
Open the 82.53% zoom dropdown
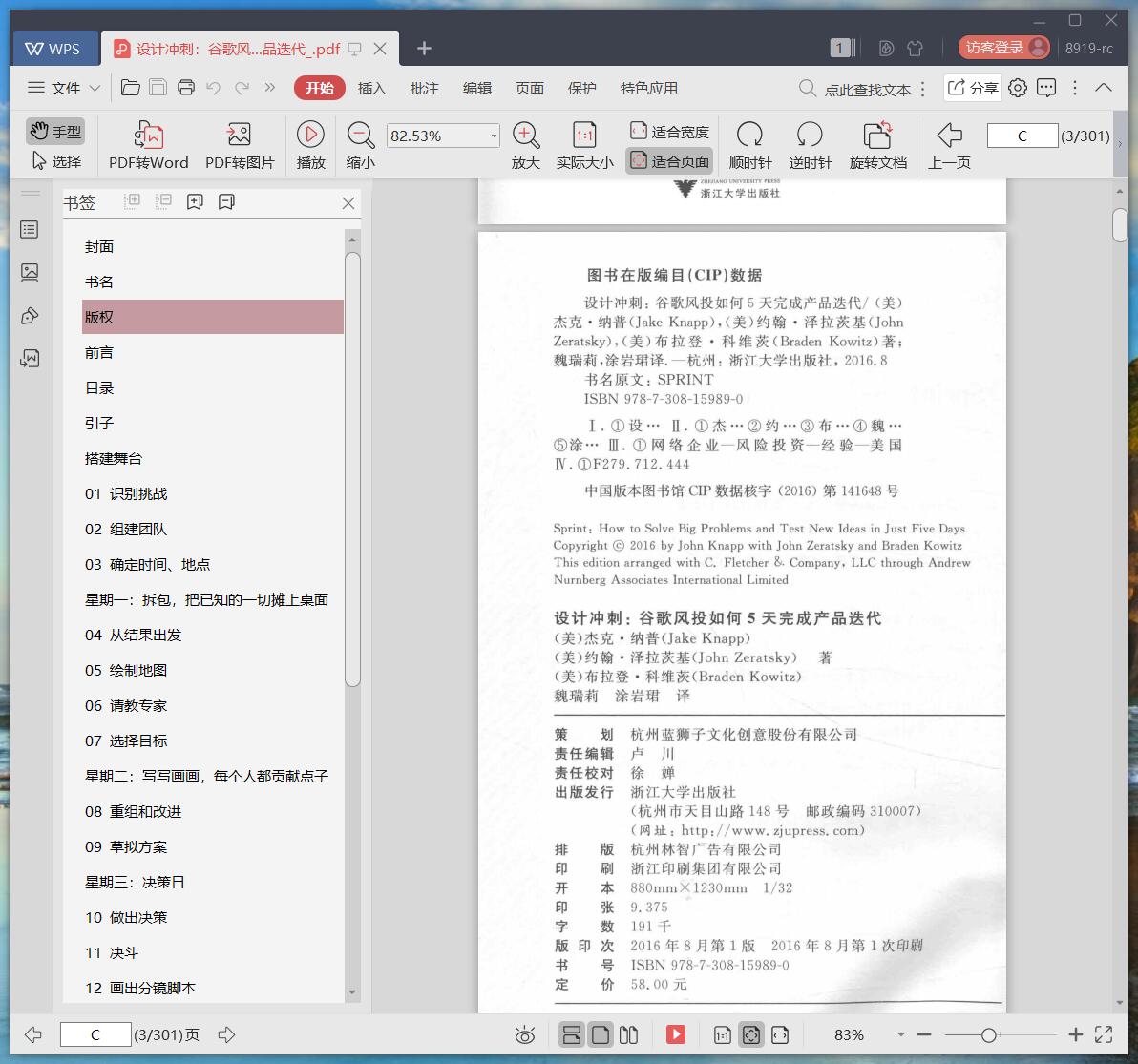494,136
